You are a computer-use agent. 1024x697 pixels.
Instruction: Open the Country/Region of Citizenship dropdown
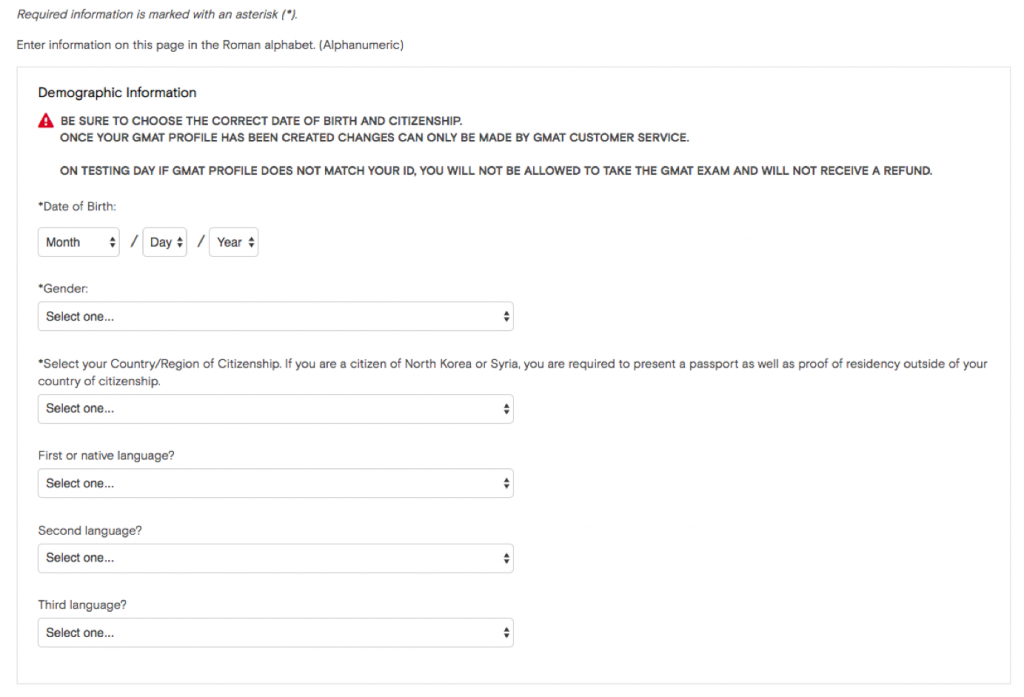(275, 408)
